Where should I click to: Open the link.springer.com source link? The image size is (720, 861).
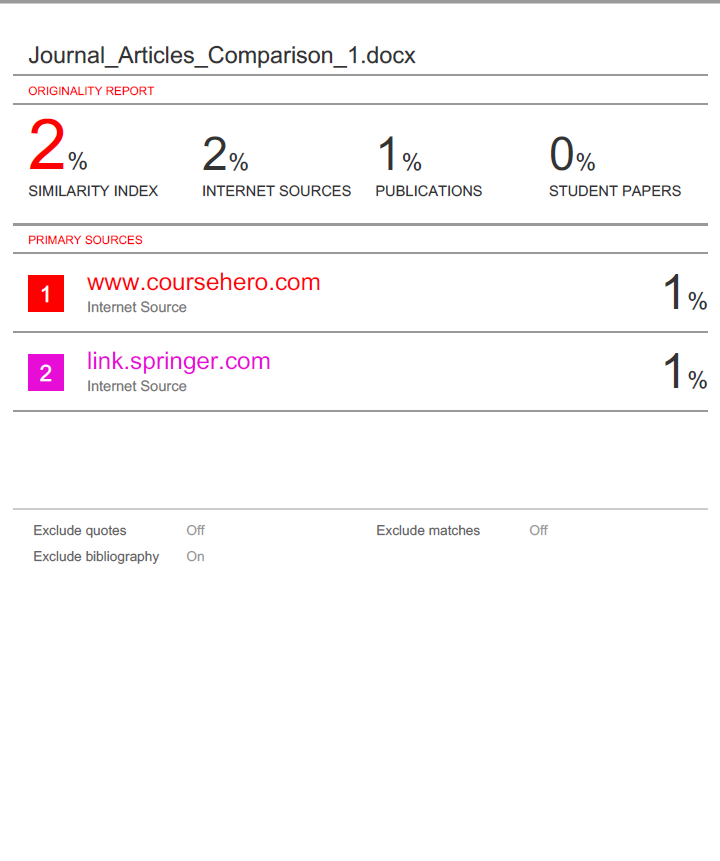(179, 361)
